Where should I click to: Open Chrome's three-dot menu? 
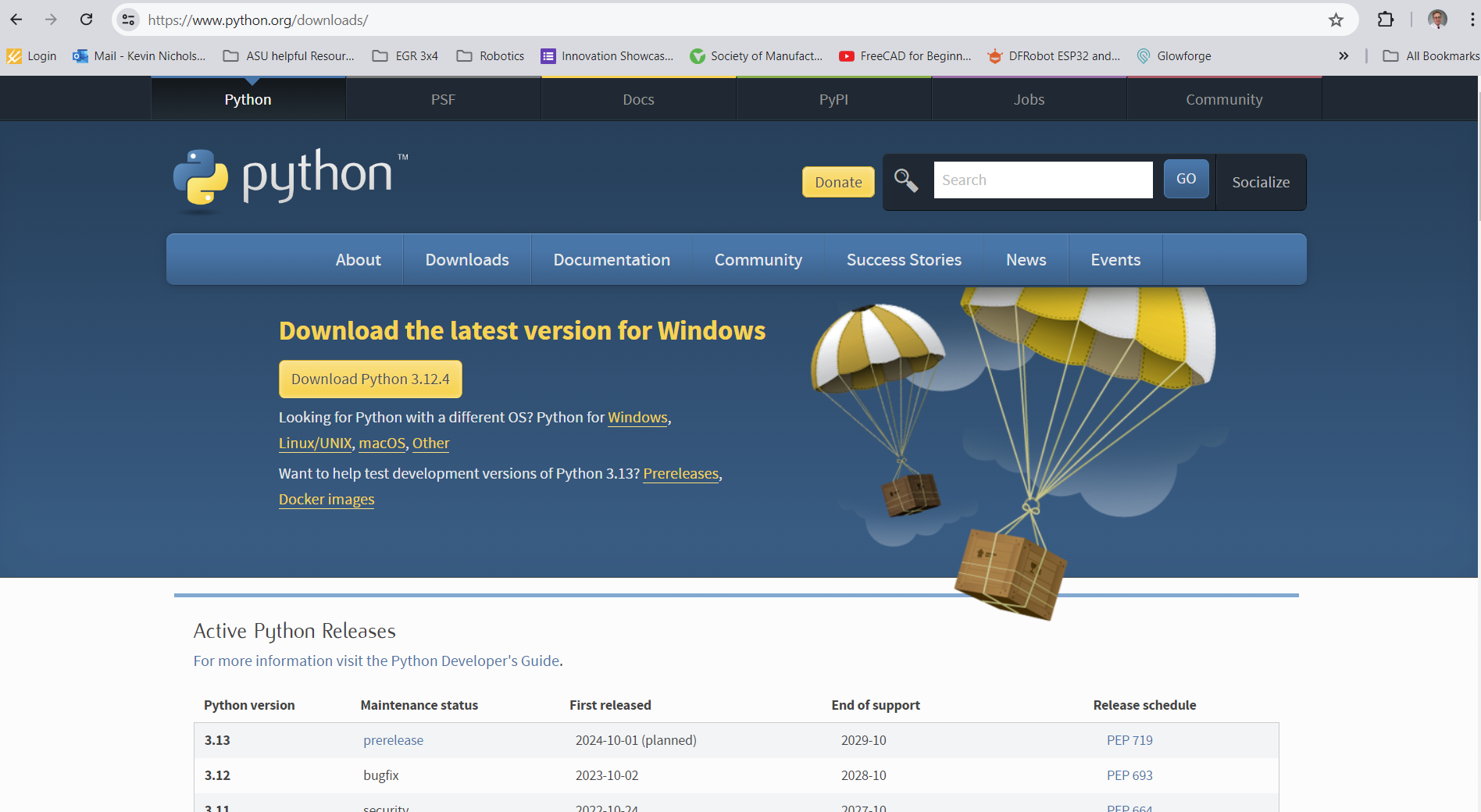click(1472, 20)
